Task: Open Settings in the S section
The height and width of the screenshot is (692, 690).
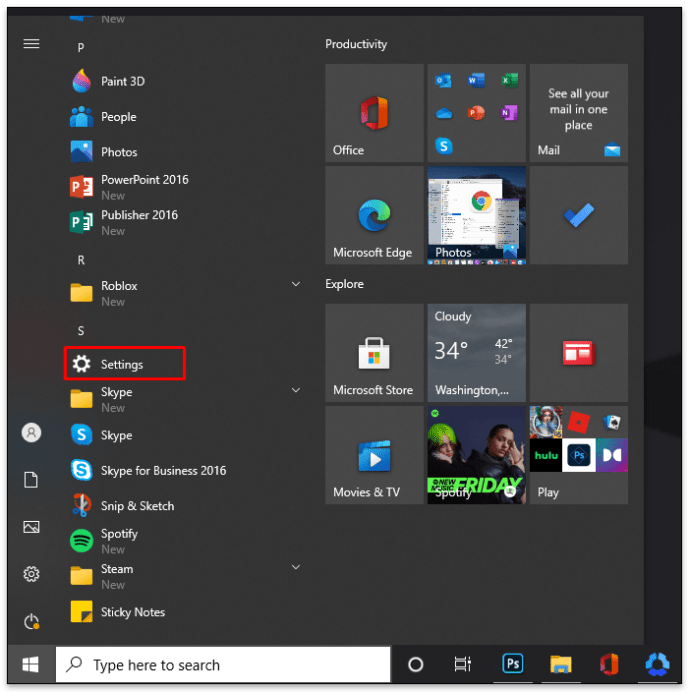Action: [x=125, y=364]
